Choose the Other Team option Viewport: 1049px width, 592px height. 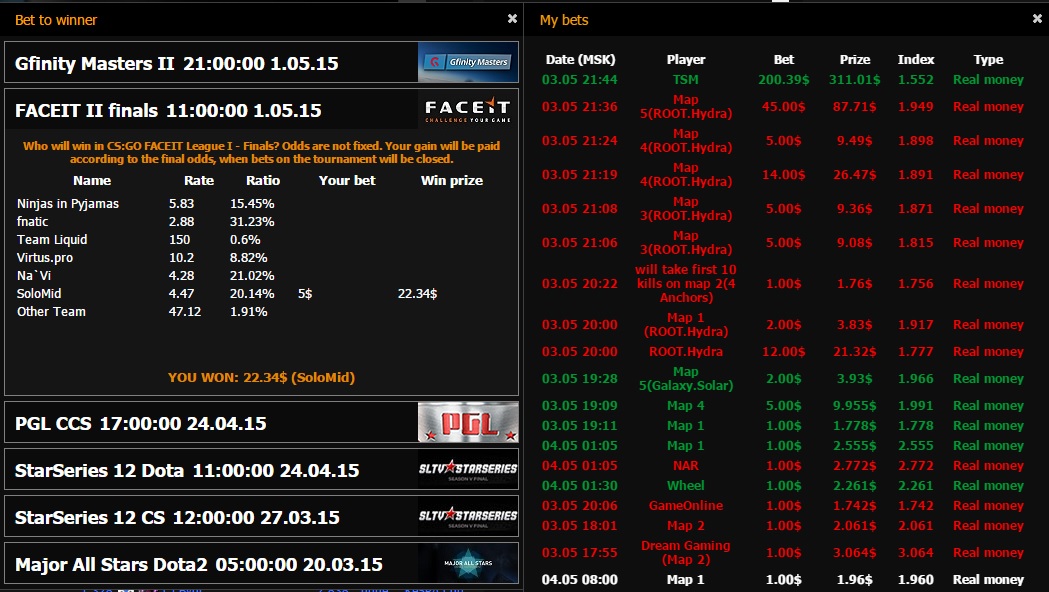(51, 312)
